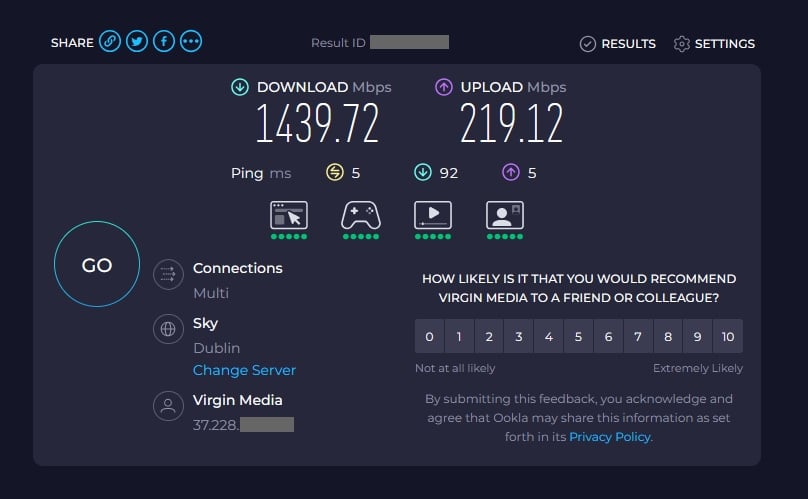Click the Connections Multi icon
This screenshot has width=808, height=499.
168,275
